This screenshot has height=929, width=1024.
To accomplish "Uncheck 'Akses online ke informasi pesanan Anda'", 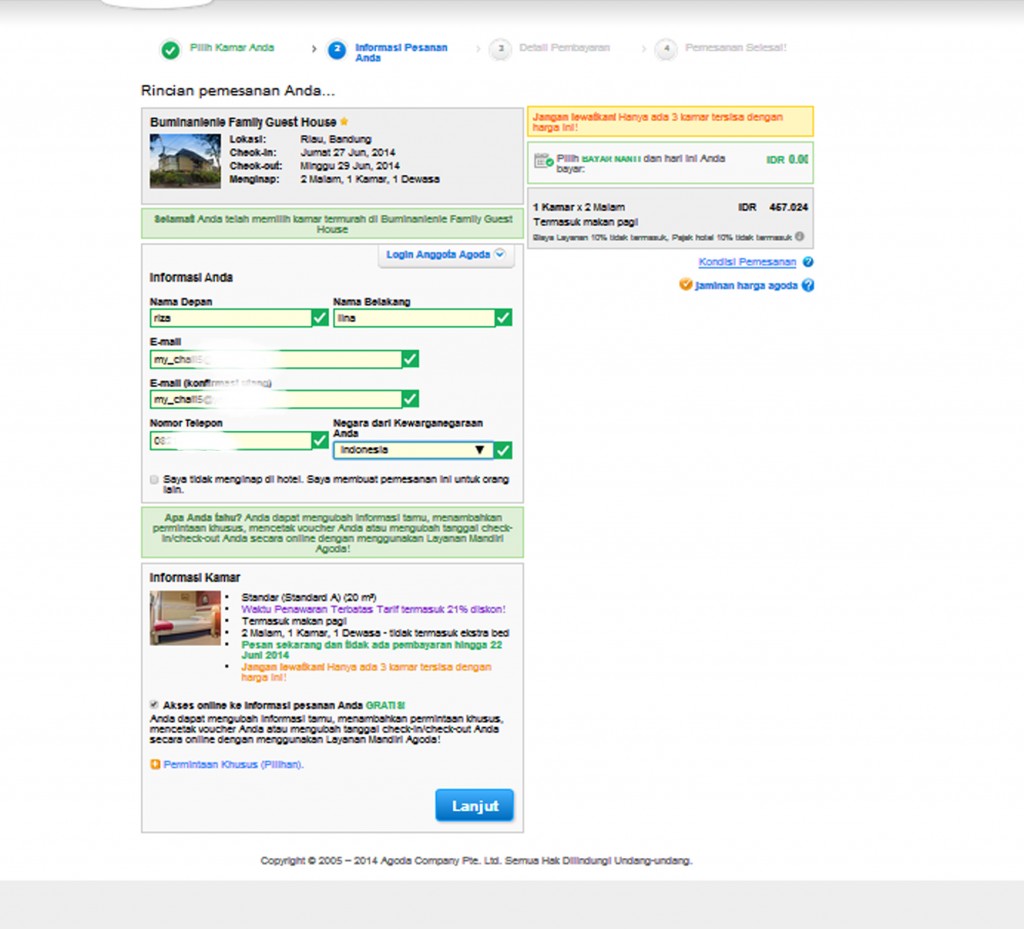I will click(x=154, y=705).
